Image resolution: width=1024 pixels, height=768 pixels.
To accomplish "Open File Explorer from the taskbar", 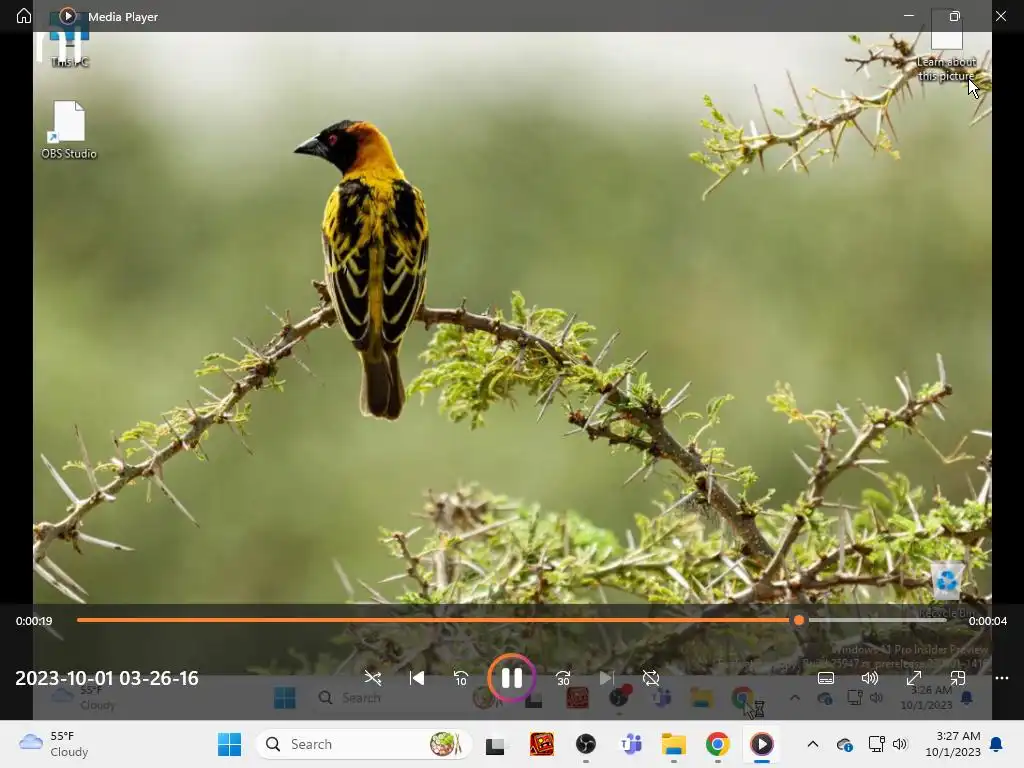I will [673, 744].
